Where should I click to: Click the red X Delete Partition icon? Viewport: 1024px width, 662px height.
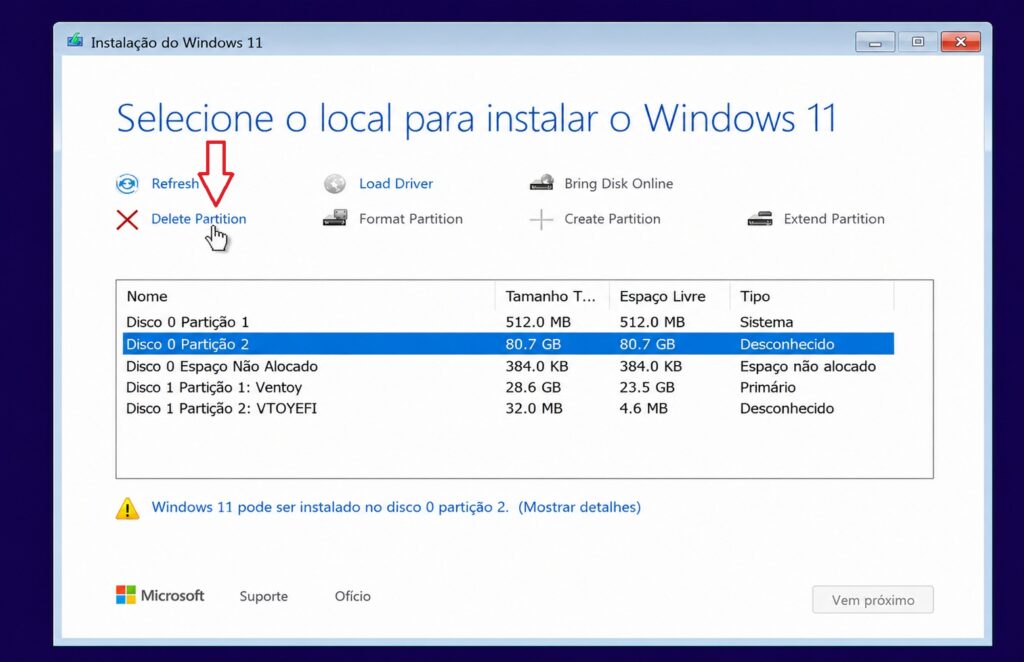coord(127,219)
